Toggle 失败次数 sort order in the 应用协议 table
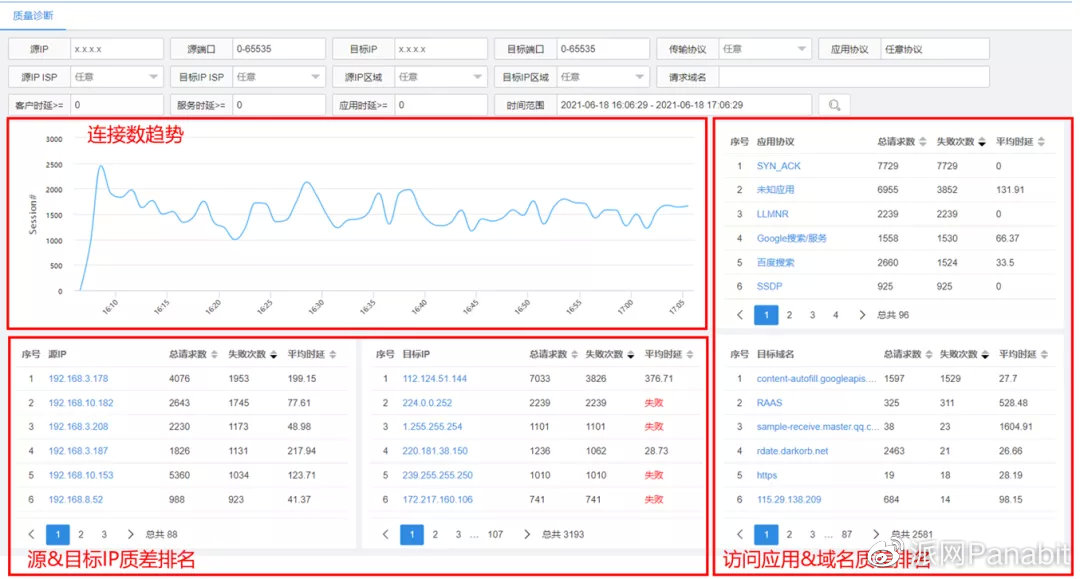Screen dimensions: 1080x579 point(981,143)
